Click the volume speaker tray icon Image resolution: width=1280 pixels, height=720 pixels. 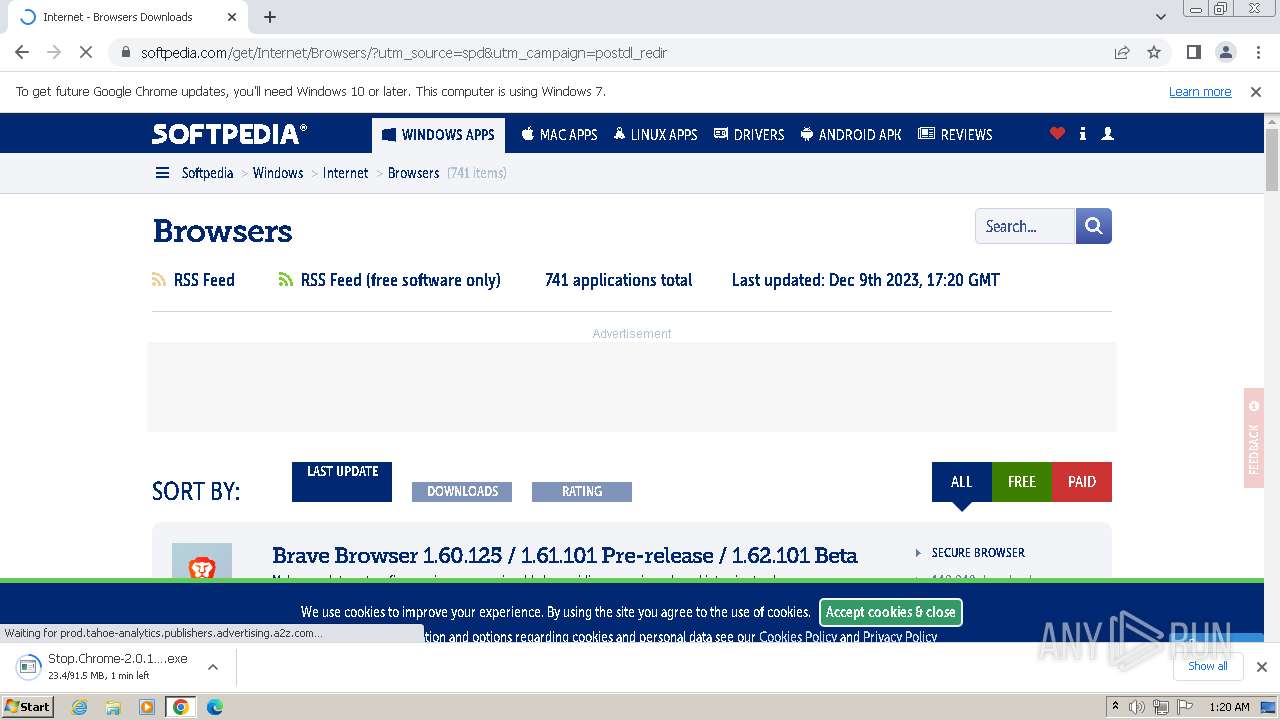(x=1137, y=707)
